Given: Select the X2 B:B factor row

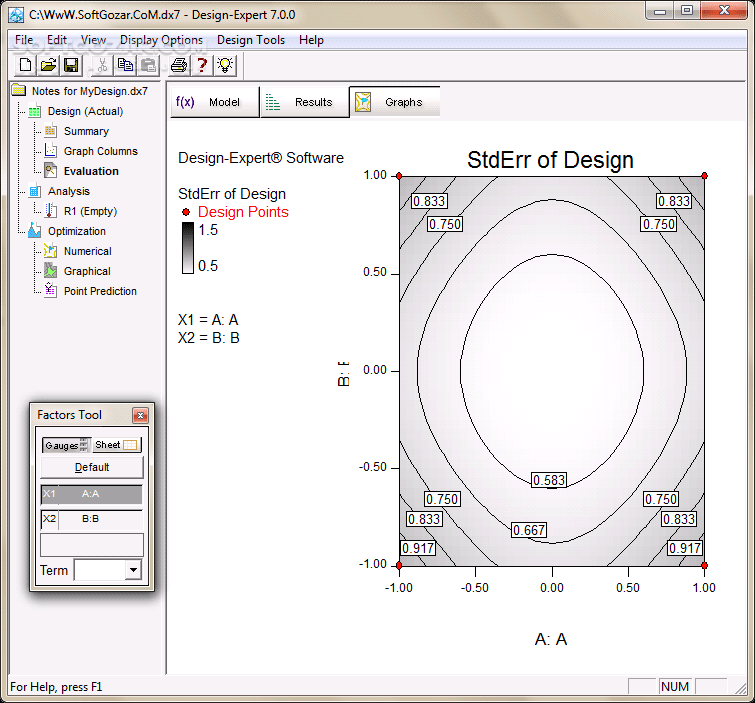Looking at the screenshot, I should point(91,519).
